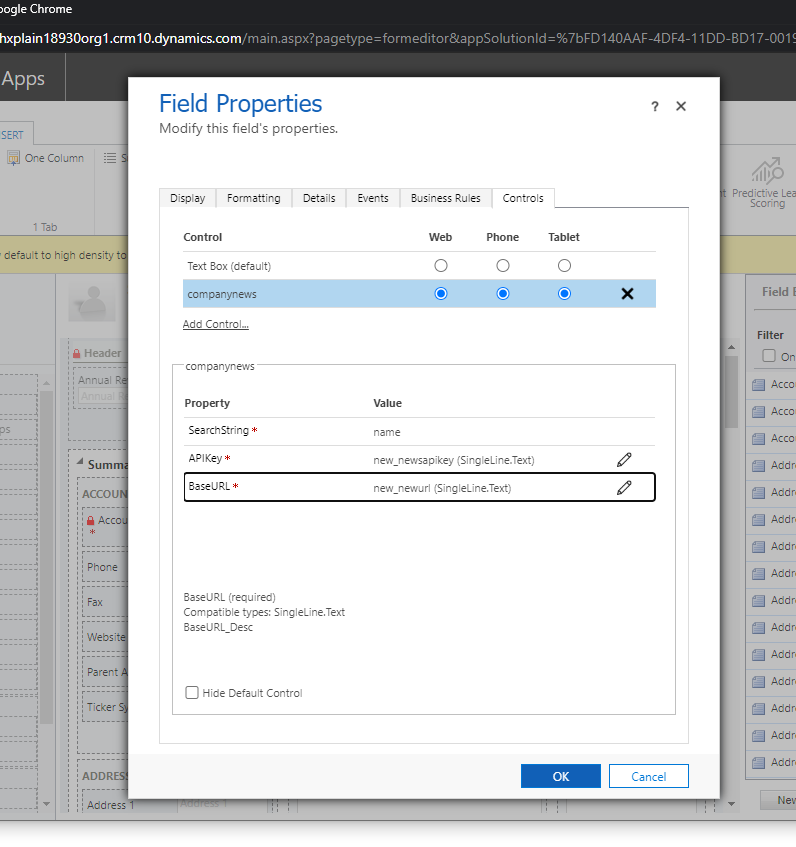Edit the APIKey property with pencil icon
The width and height of the screenshot is (796, 847).
pyautogui.click(x=624, y=459)
